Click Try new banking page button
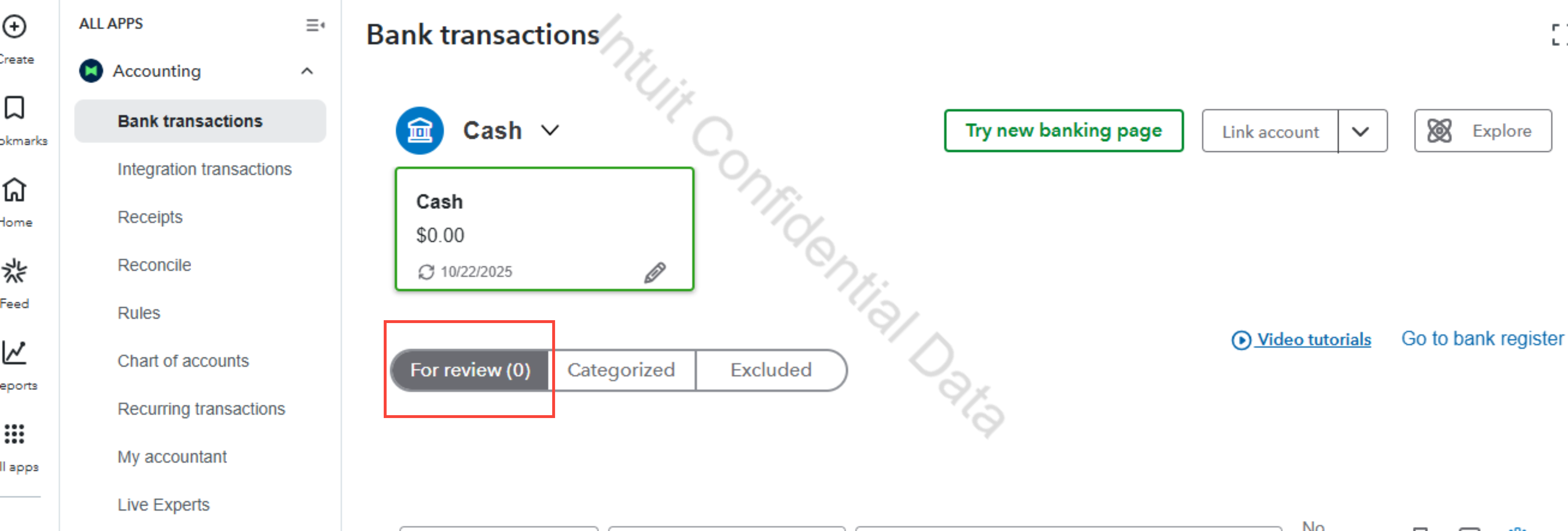This screenshot has width=1568, height=531. click(x=1063, y=131)
